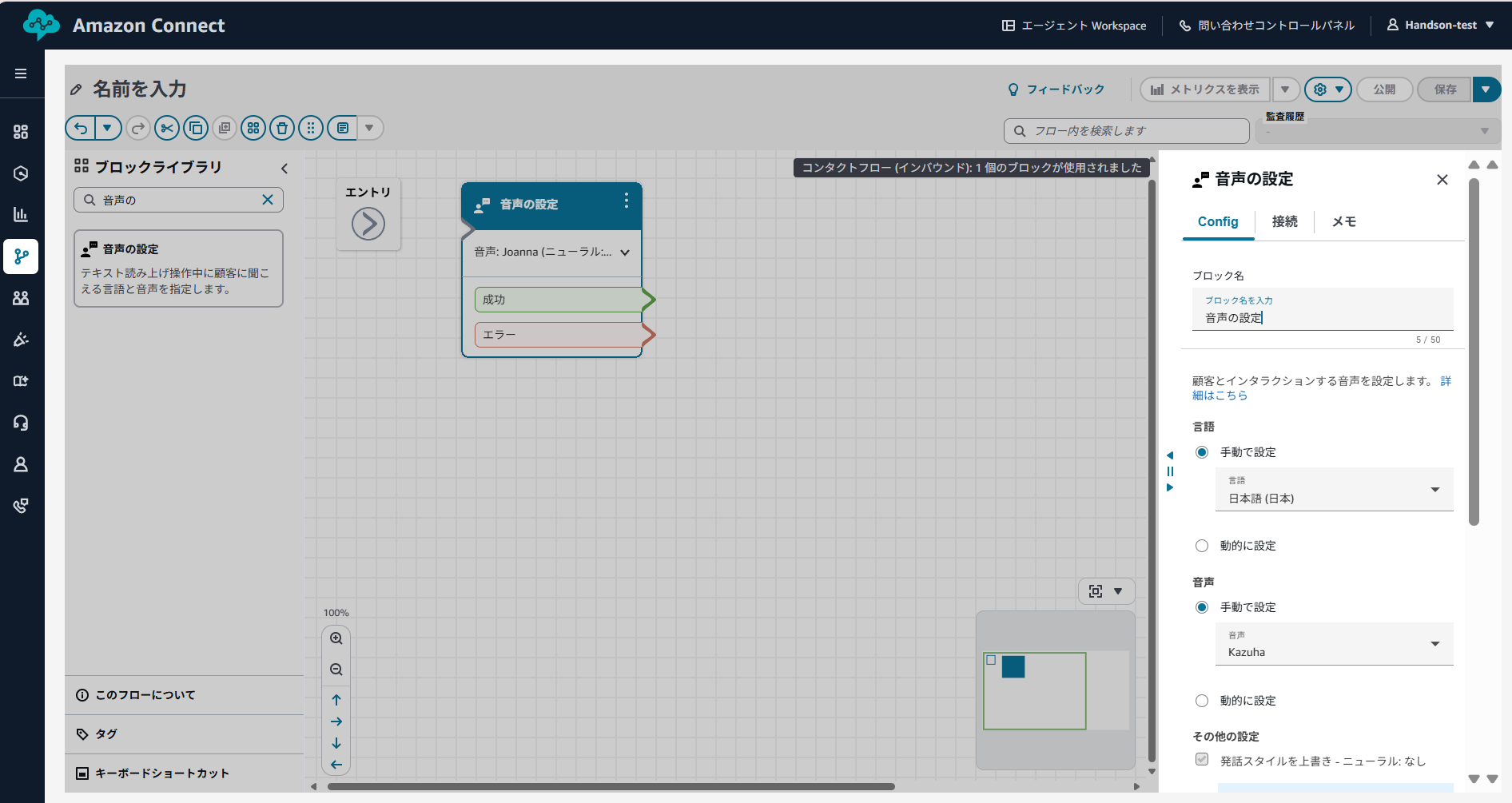The width and height of the screenshot is (1512, 803).
Task: Select 手動で設定 radio under 言語
Action: (x=1202, y=452)
